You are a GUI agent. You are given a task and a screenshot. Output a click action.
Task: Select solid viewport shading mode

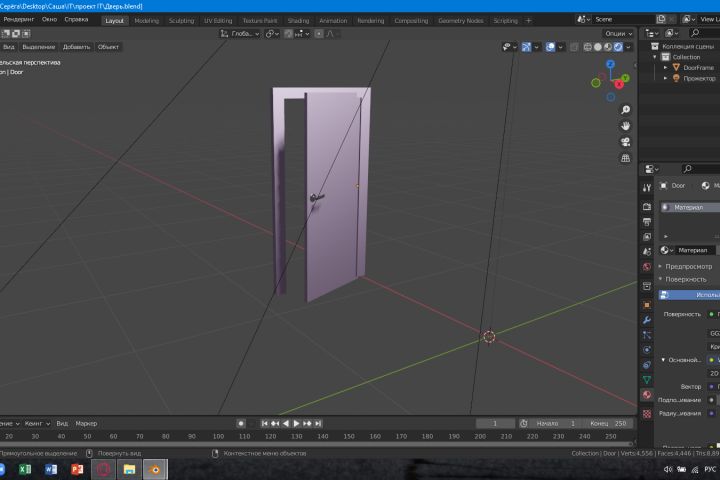point(597,47)
